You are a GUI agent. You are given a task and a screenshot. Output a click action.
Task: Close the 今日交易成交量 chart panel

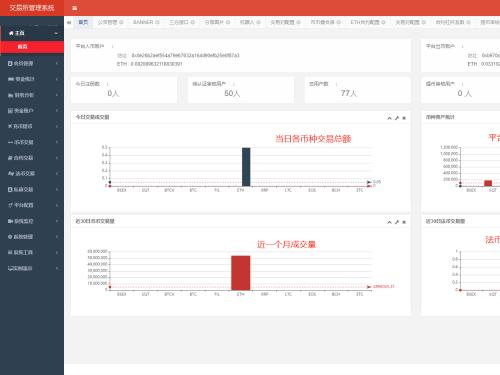[404, 118]
